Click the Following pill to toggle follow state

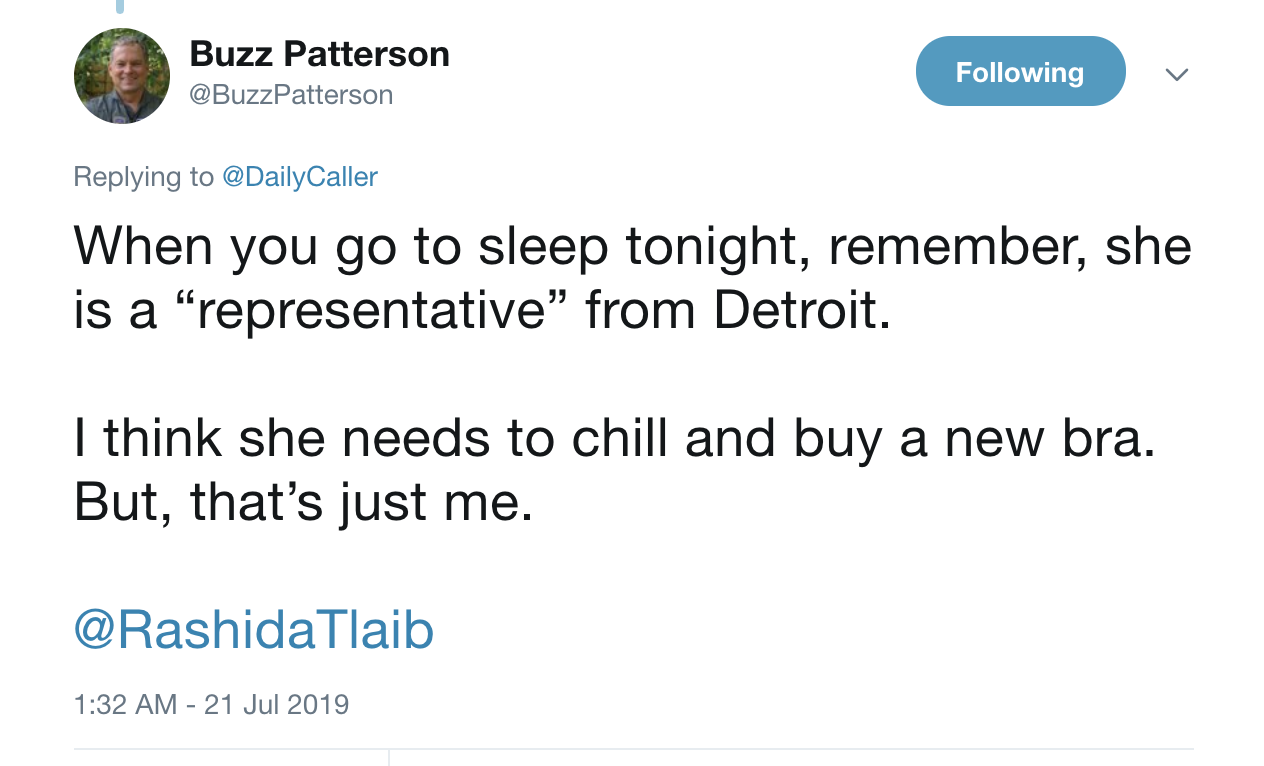[1020, 71]
